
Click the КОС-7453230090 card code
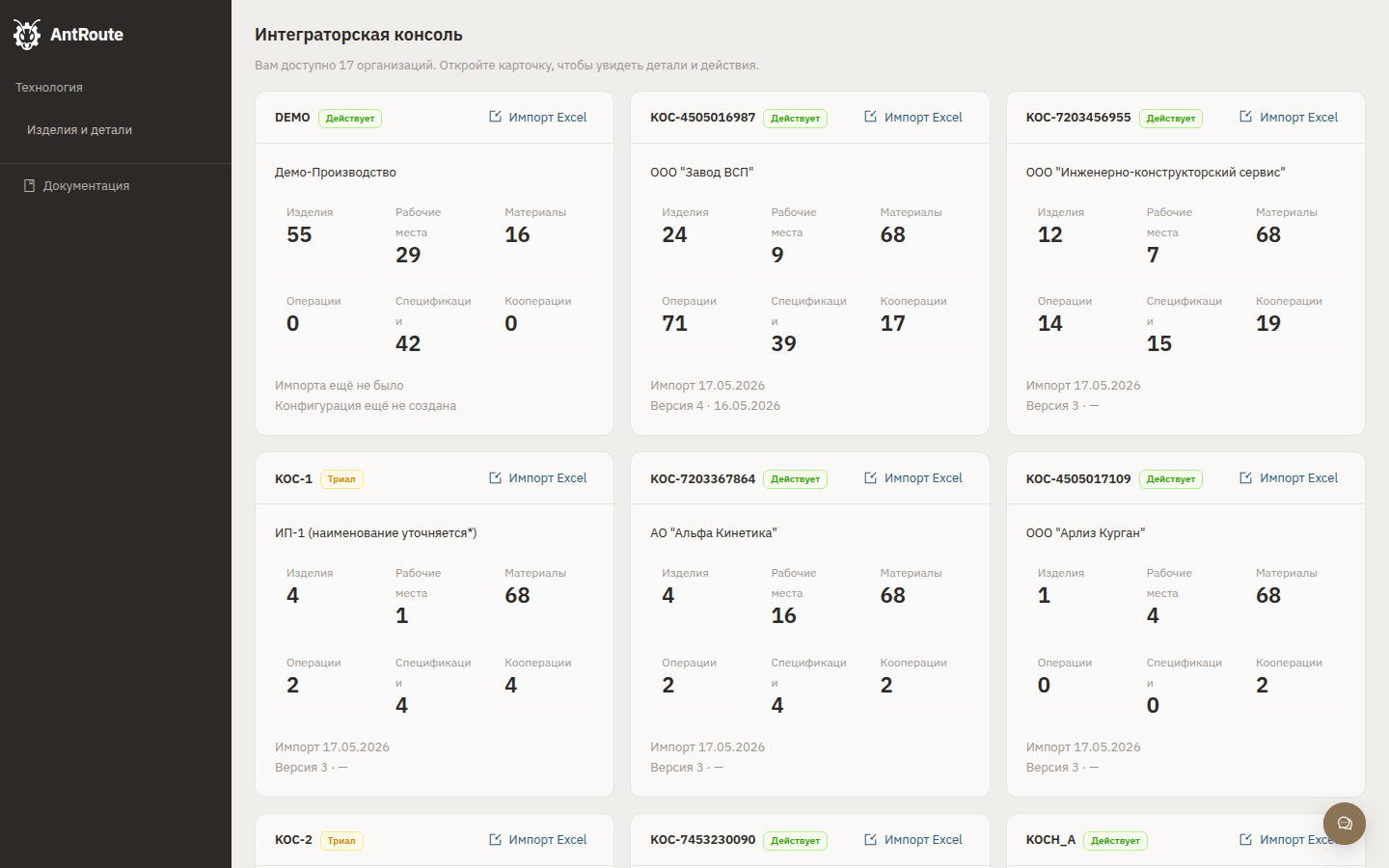coord(703,840)
